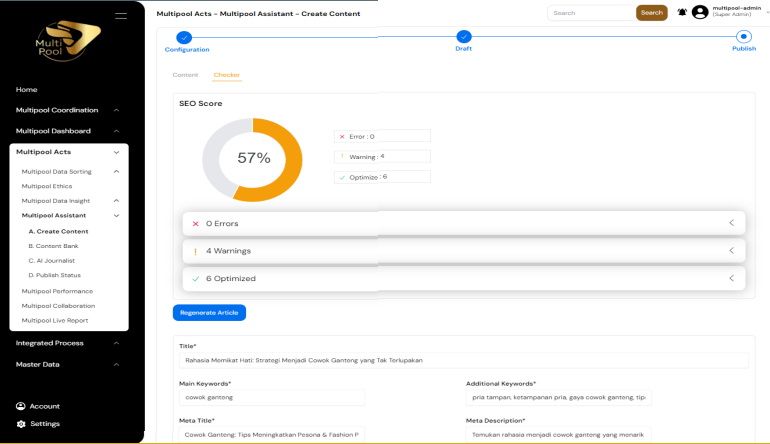
Task: Click Regenerate Article button
Action: 209,313
